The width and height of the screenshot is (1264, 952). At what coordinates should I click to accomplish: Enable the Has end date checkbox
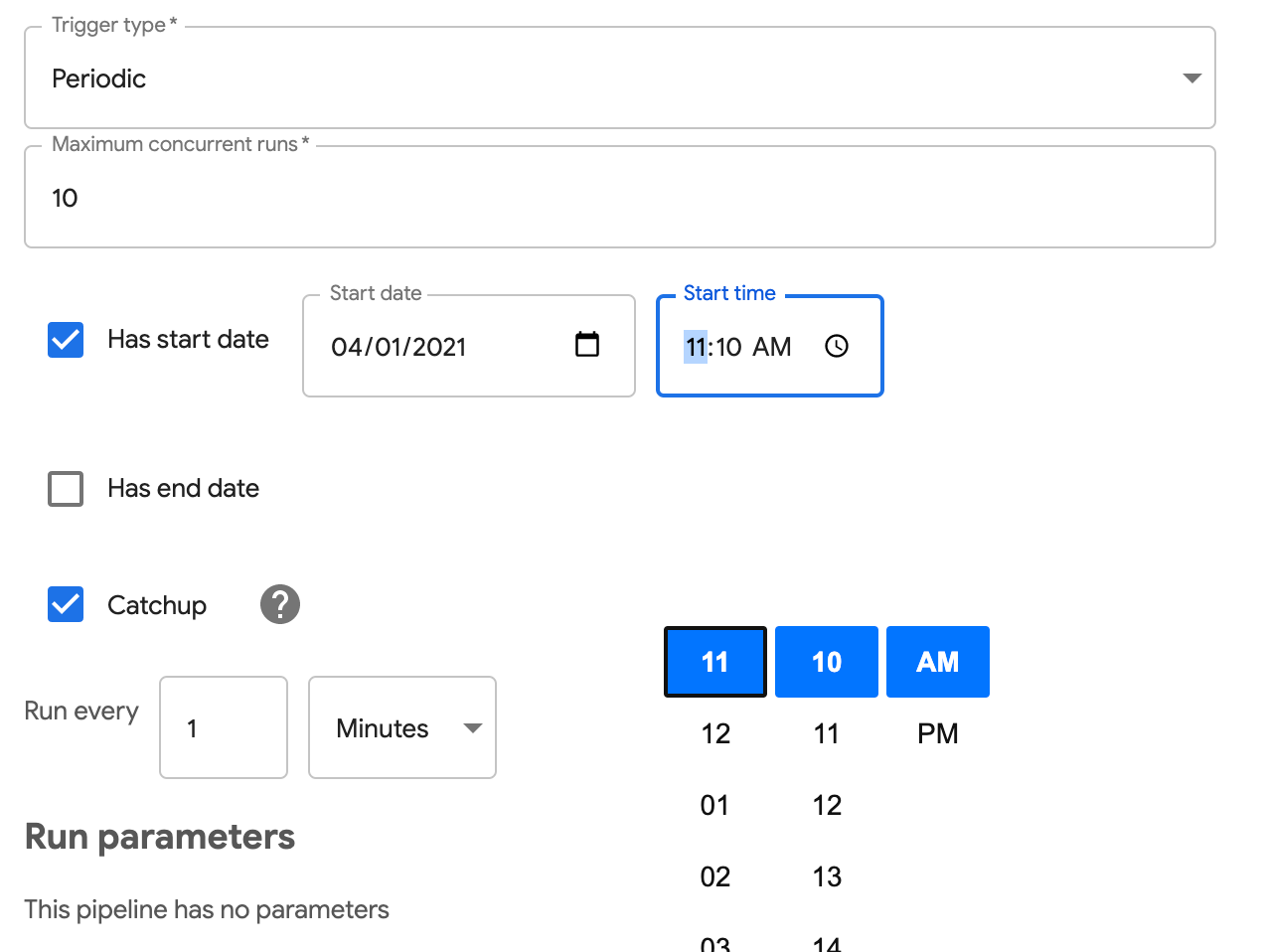pos(66,489)
